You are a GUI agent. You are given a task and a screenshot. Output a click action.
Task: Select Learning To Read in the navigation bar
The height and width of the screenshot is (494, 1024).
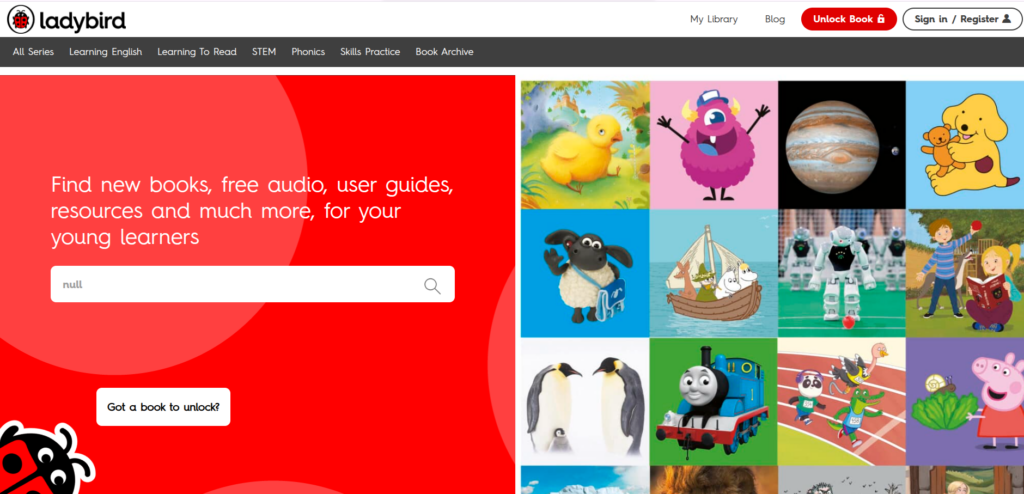point(197,52)
